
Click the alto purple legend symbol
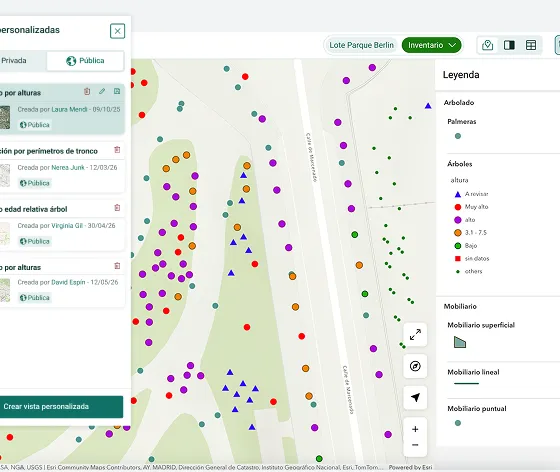[x=458, y=220]
